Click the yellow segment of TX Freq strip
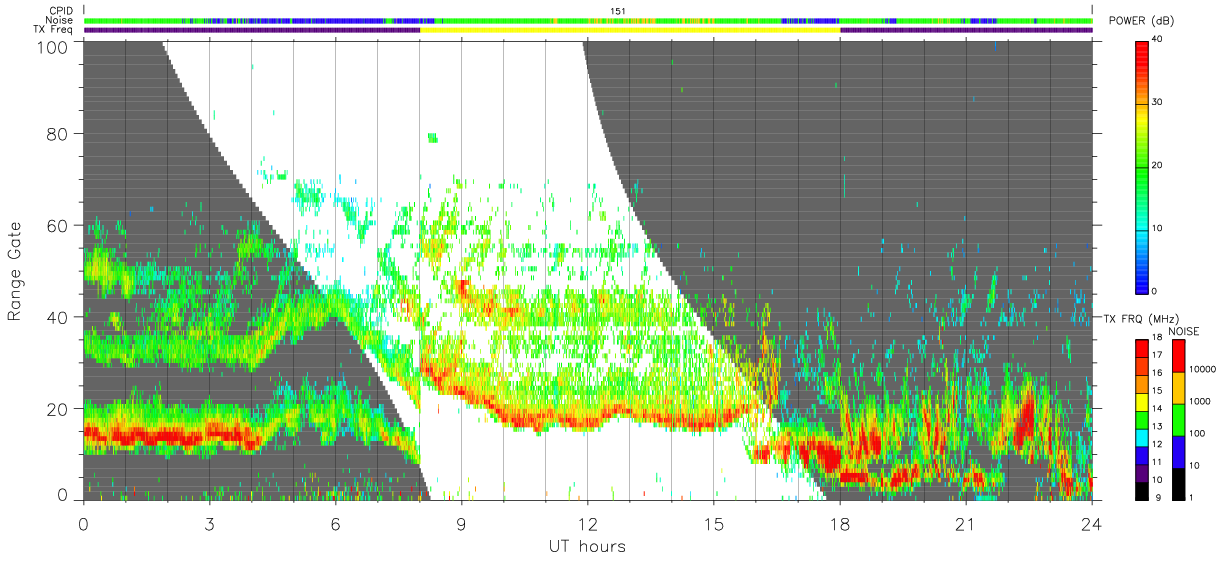 point(630,30)
